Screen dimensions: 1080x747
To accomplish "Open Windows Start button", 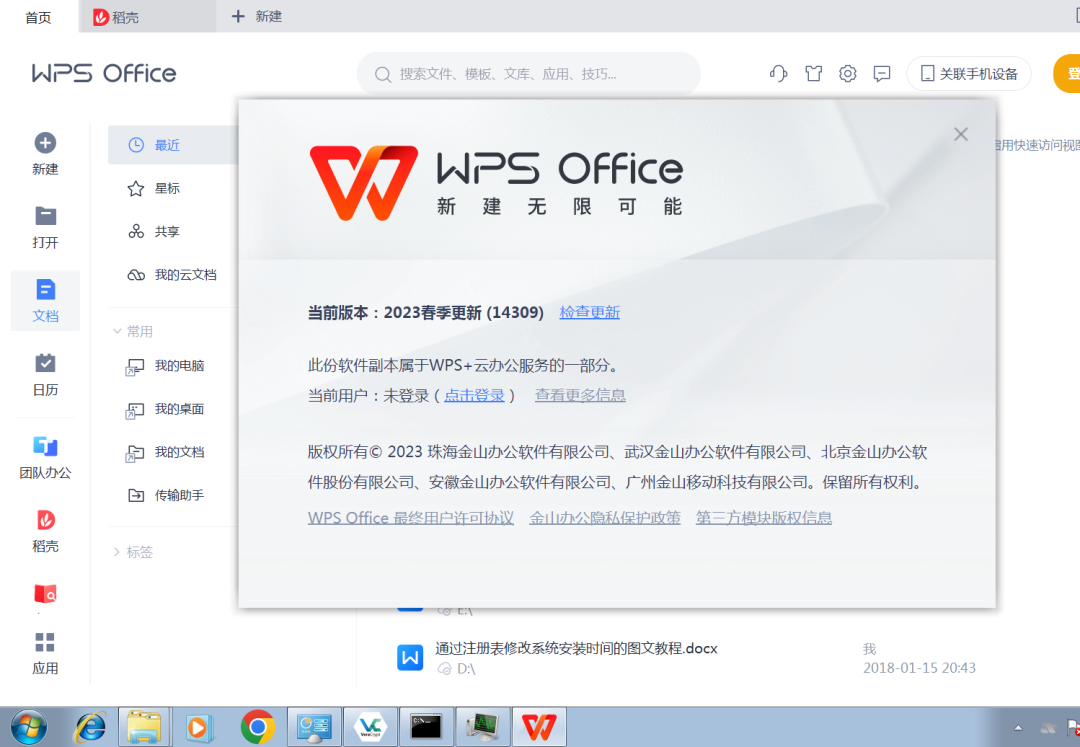I will [x=29, y=727].
